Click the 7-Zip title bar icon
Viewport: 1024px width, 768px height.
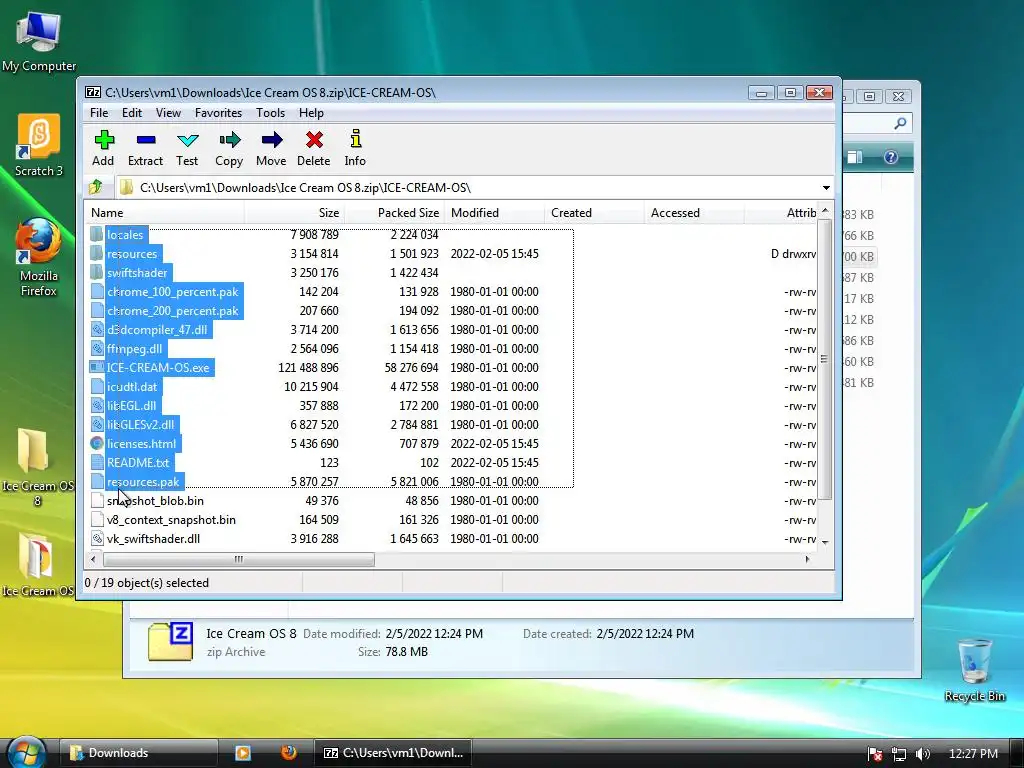(93, 93)
